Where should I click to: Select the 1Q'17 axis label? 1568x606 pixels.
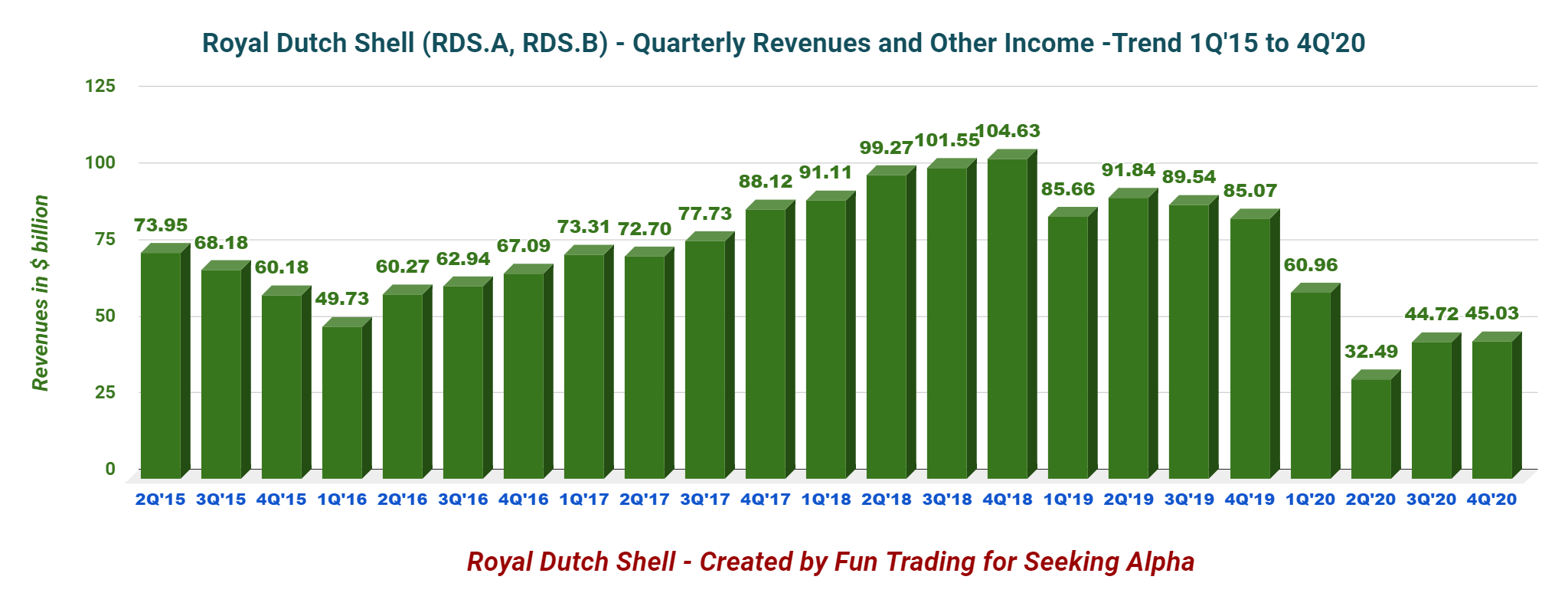pyautogui.click(x=584, y=500)
